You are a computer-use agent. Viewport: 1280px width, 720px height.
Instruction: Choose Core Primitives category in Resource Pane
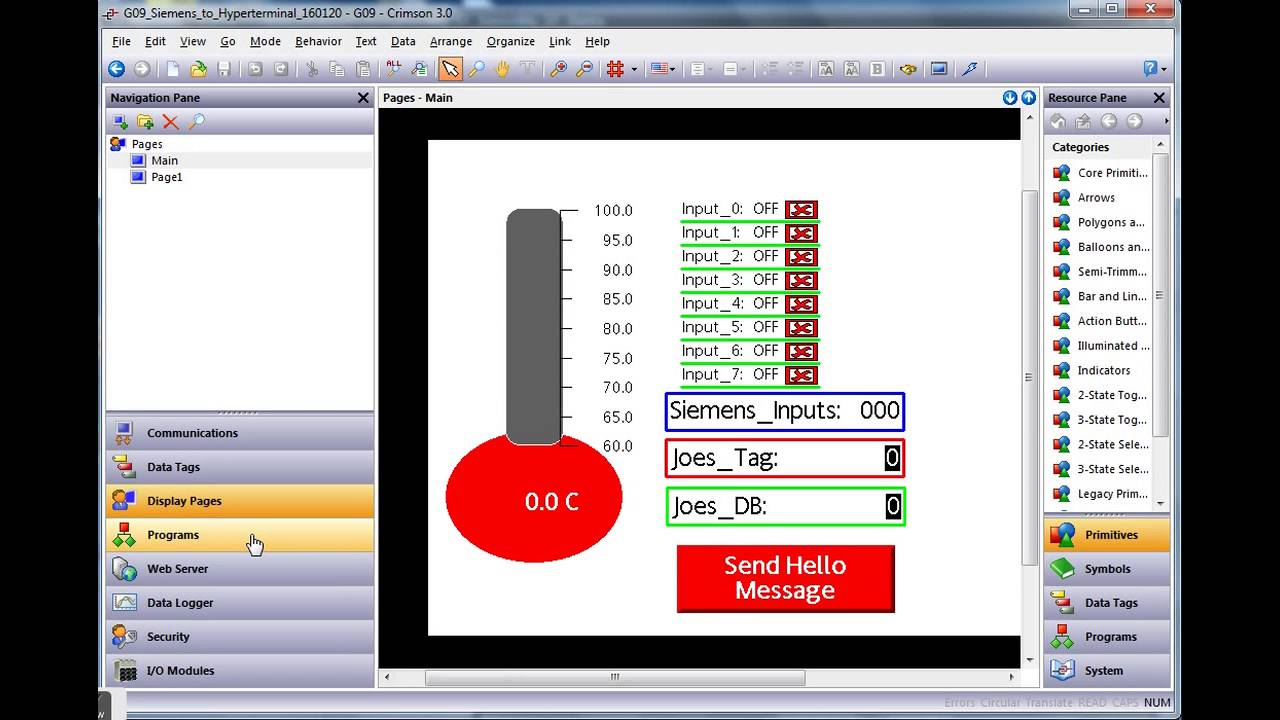pyautogui.click(x=1101, y=173)
